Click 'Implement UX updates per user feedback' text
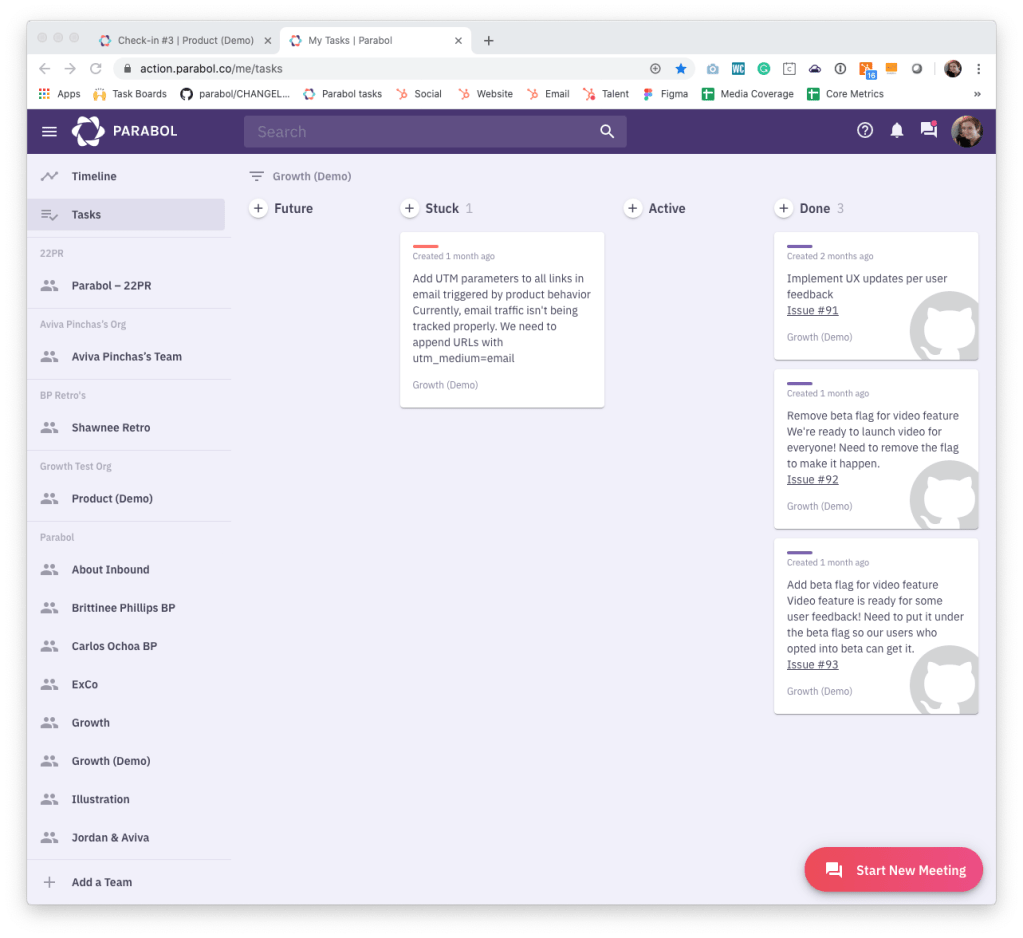1023x938 pixels. (866, 286)
